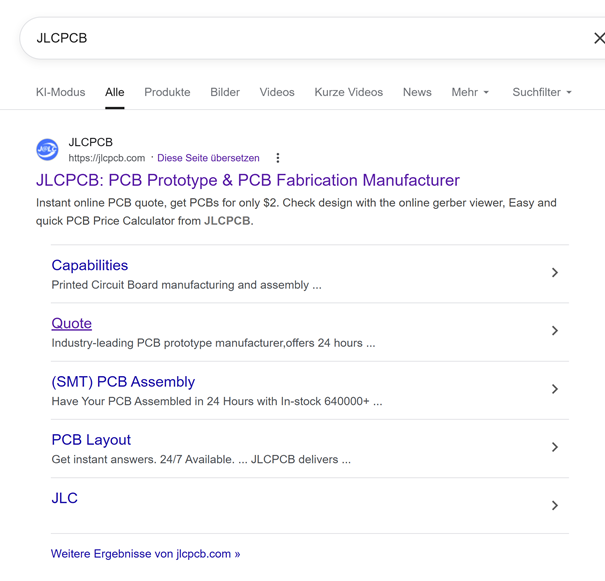Screen dimensions: 605x581
Task: Click 'Diese Seite übersetzen' link
Action: 208,158
